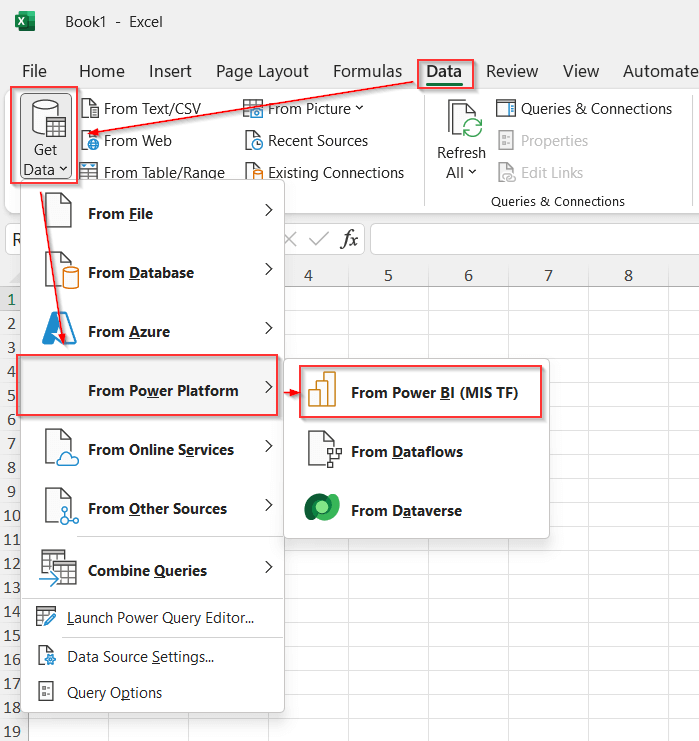The image size is (699, 741).
Task: Select row header 1
Action: coord(11,299)
